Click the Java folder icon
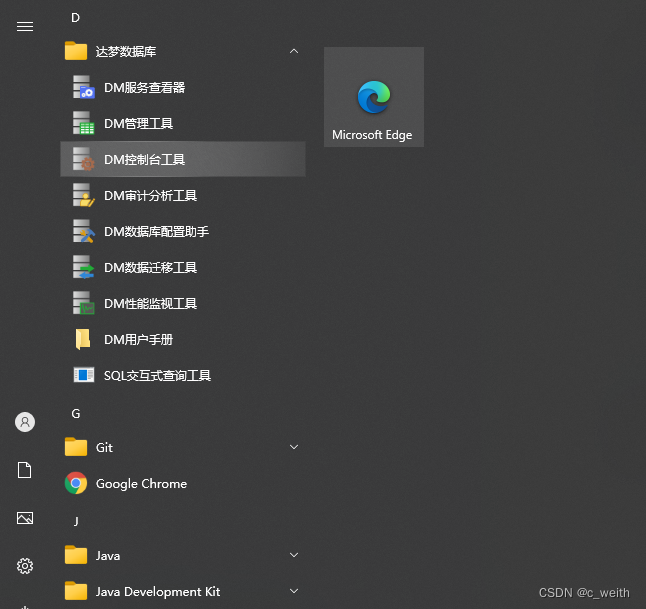The height and width of the screenshot is (609, 646). [76, 555]
